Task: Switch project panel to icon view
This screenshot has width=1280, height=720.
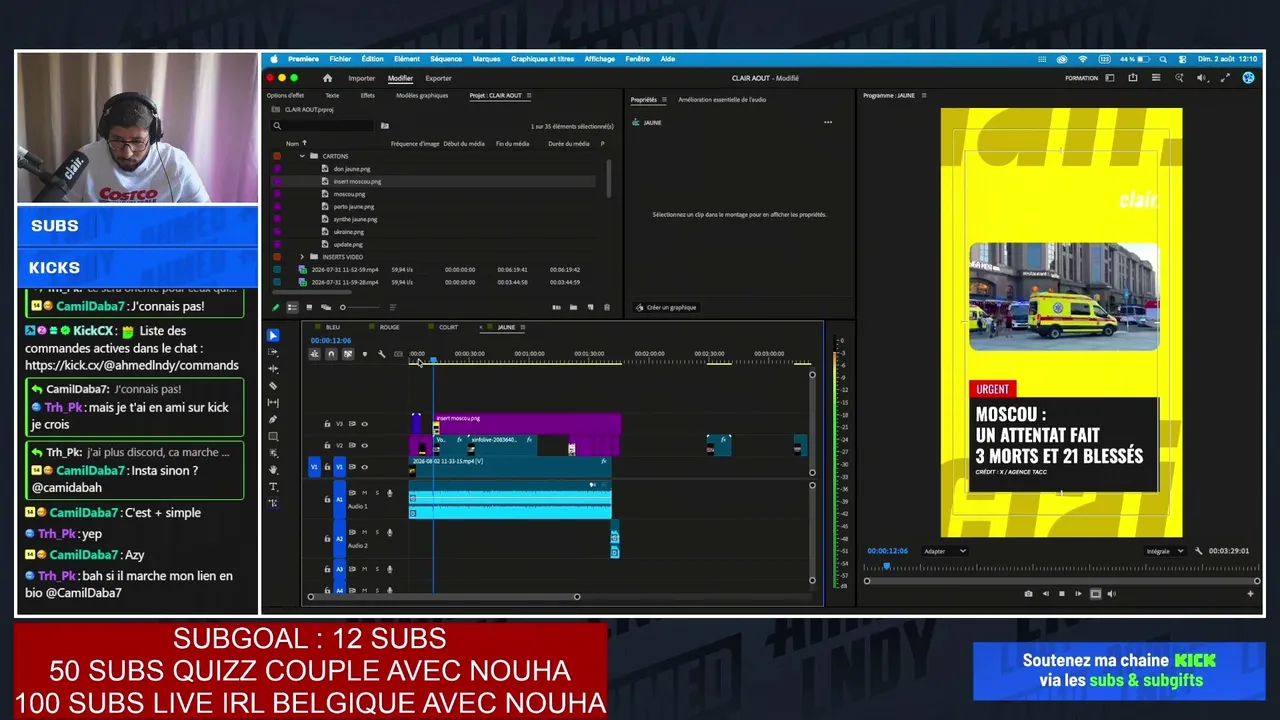Action: click(309, 307)
